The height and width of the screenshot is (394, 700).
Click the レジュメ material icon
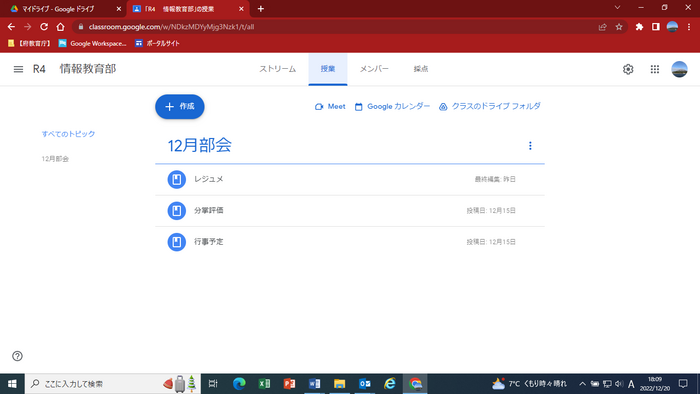point(177,179)
